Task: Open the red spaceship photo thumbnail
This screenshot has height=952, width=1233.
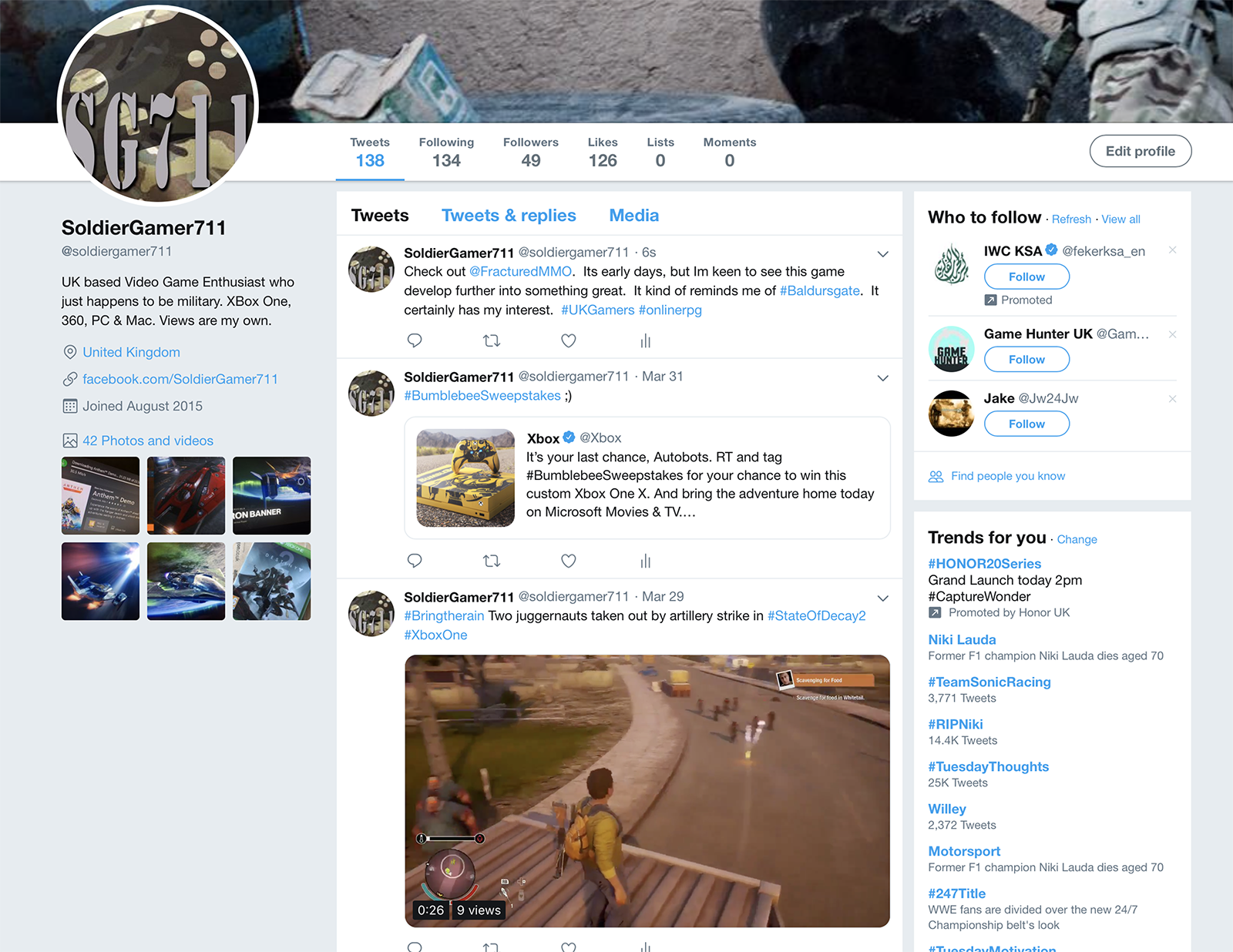Action: 186,495
